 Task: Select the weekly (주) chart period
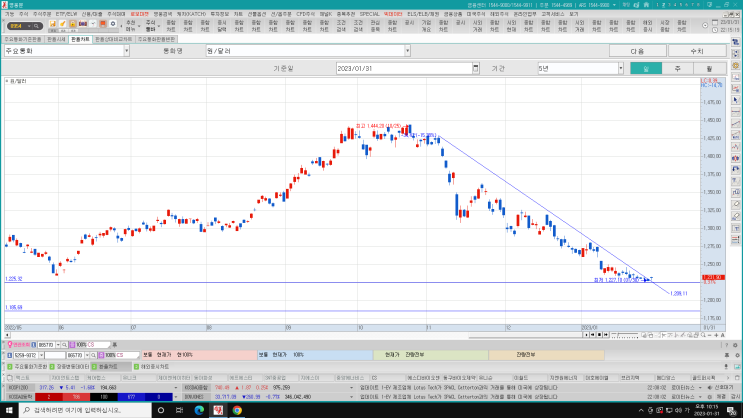point(677,69)
